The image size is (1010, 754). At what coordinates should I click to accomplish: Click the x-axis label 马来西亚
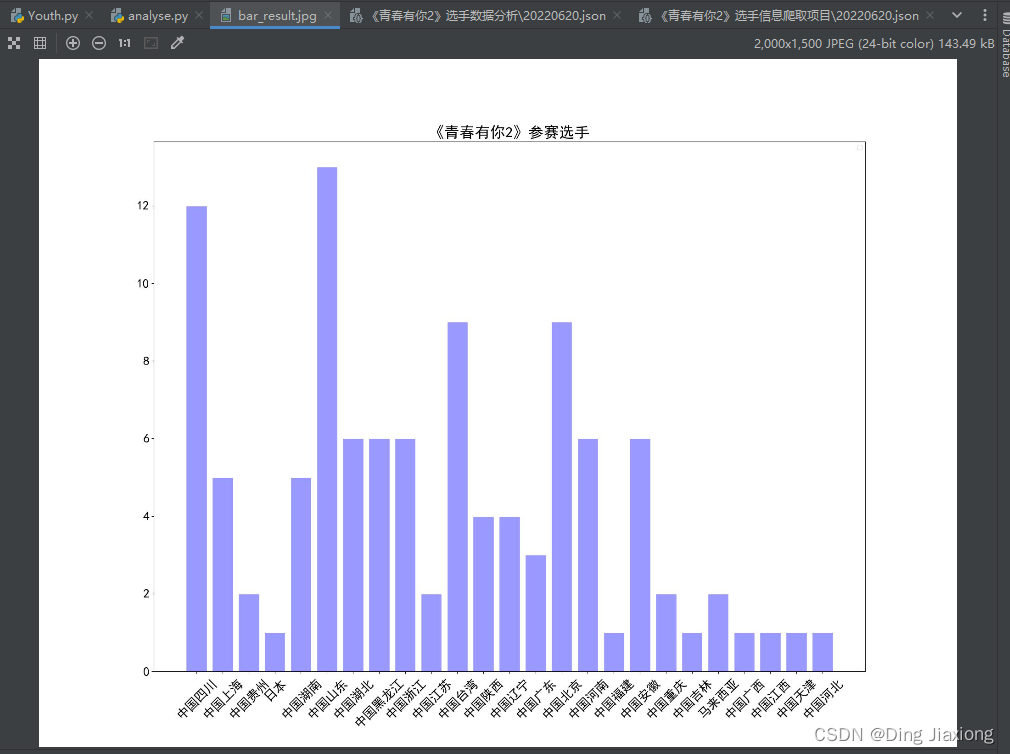pos(719,699)
